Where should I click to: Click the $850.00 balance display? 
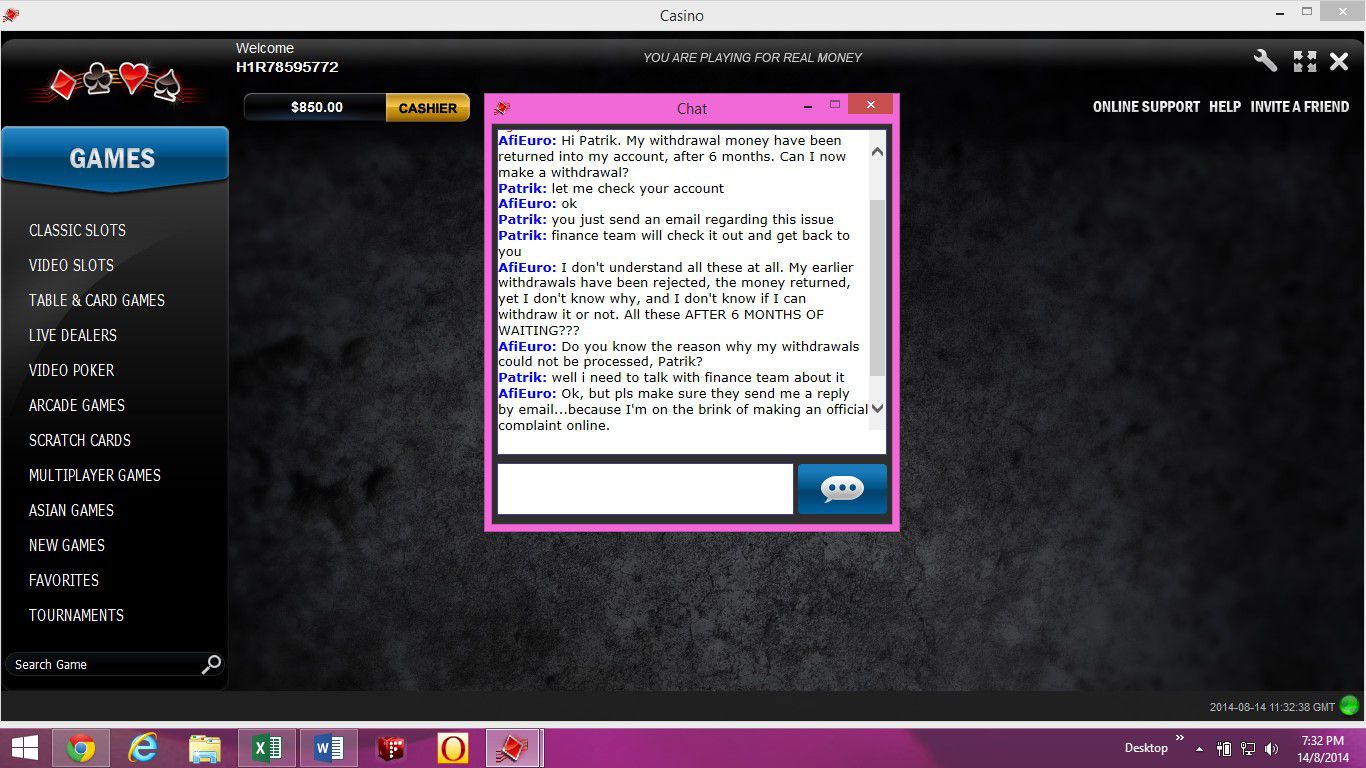316,108
